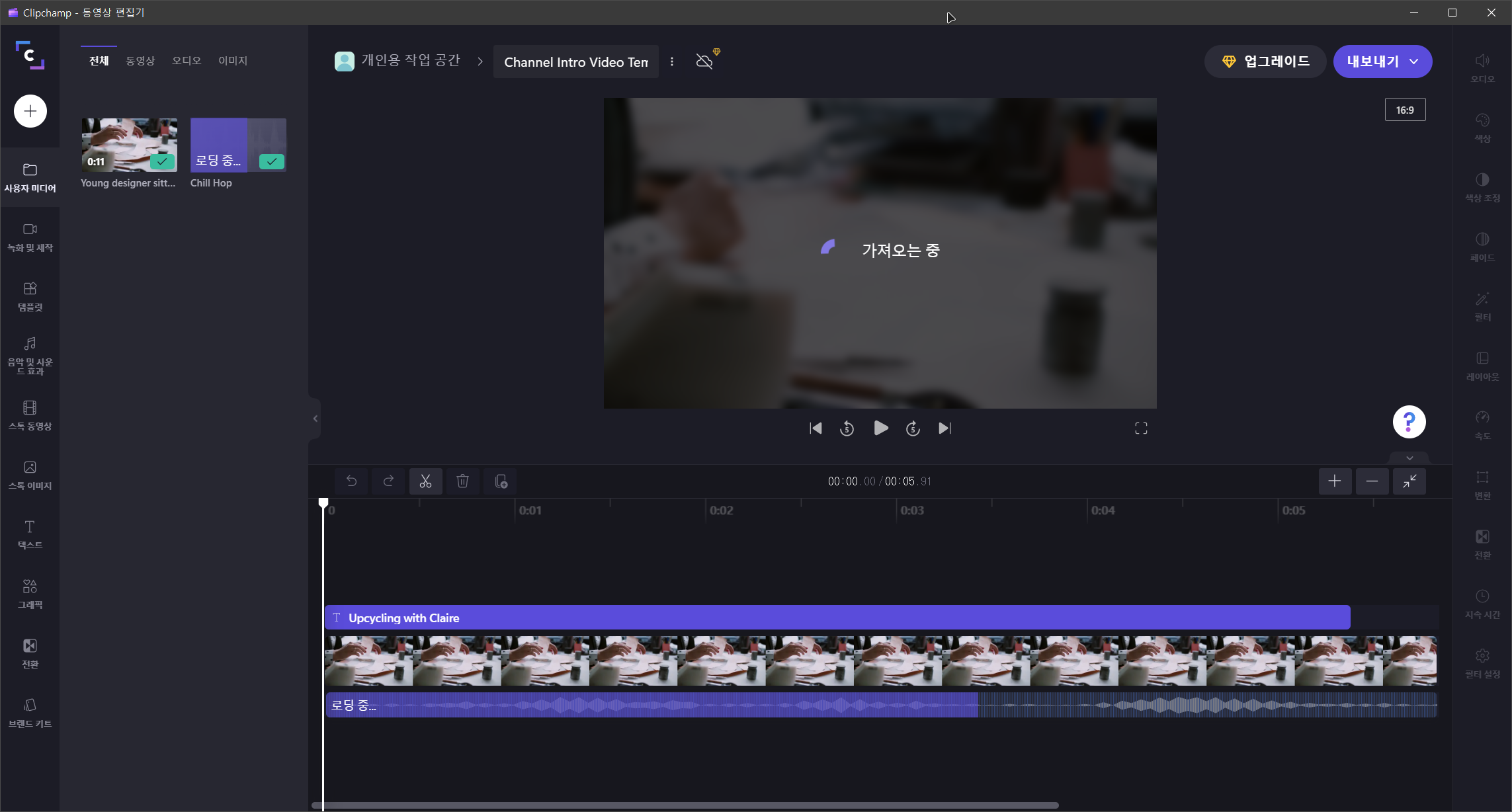Toggle checkmark on Chill Hop audio thumbnail
This screenshot has width=1512, height=812.
coord(271,161)
